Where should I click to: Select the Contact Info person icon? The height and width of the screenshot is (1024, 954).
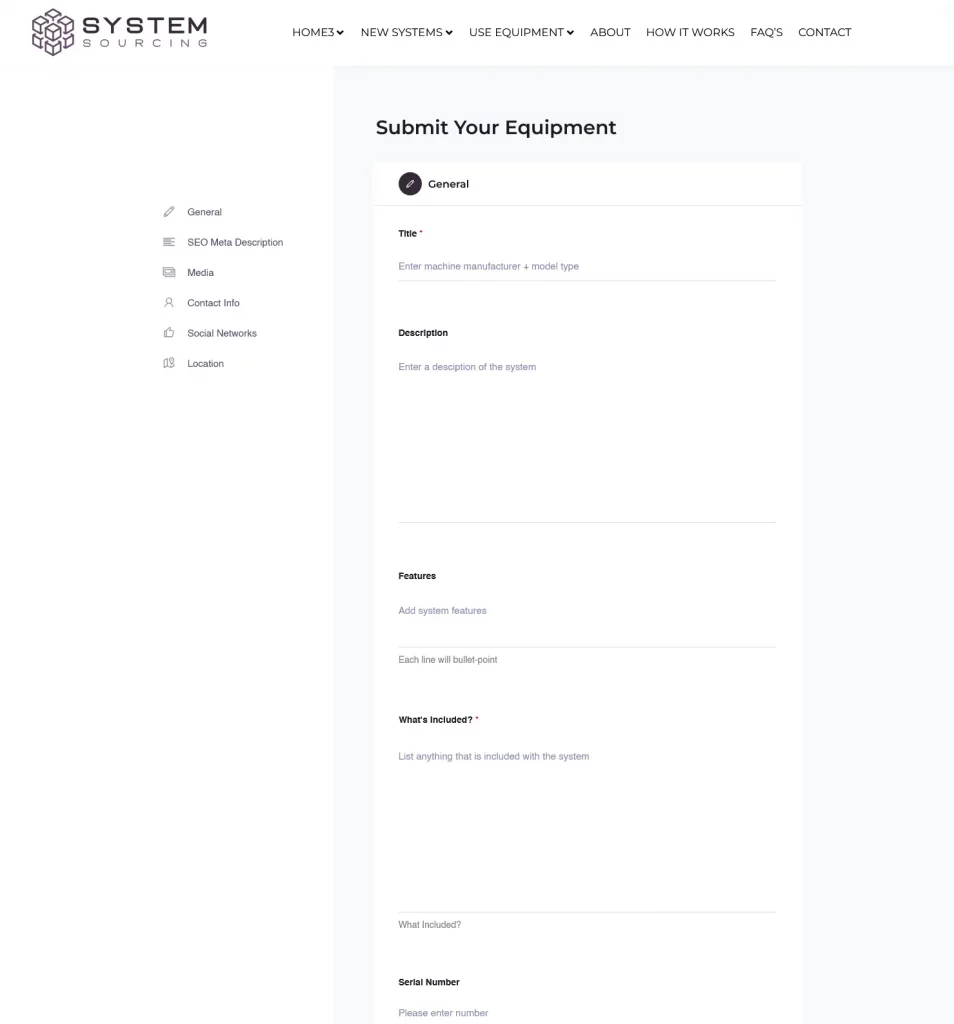pos(168,302)
